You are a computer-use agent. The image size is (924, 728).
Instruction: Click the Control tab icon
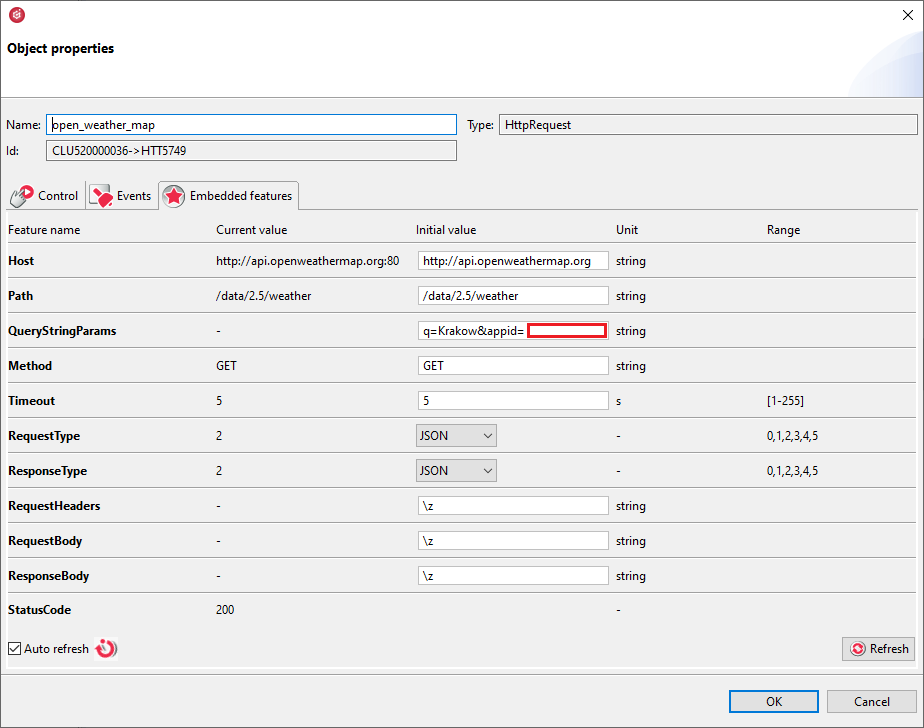[22, 196]
